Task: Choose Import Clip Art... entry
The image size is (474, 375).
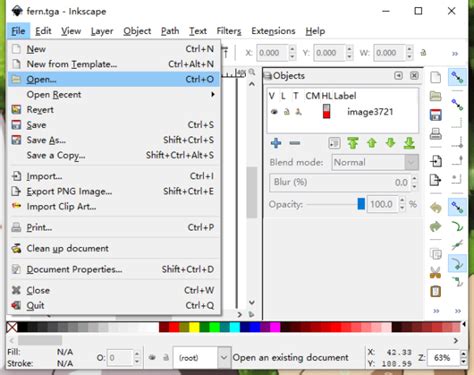Action: pyautogui.click(x=114, y=207)
